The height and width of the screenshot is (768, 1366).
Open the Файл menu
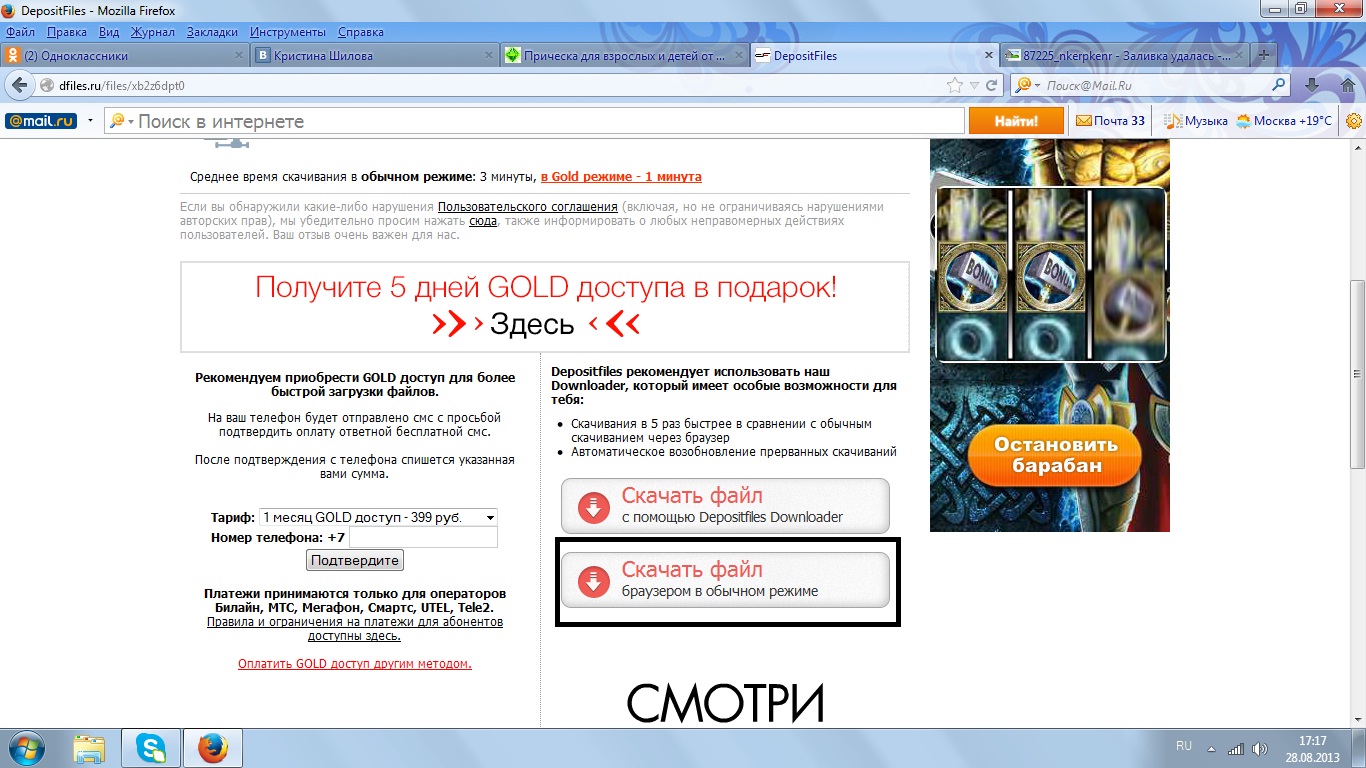pyautogui.click(x=20, y=32)
